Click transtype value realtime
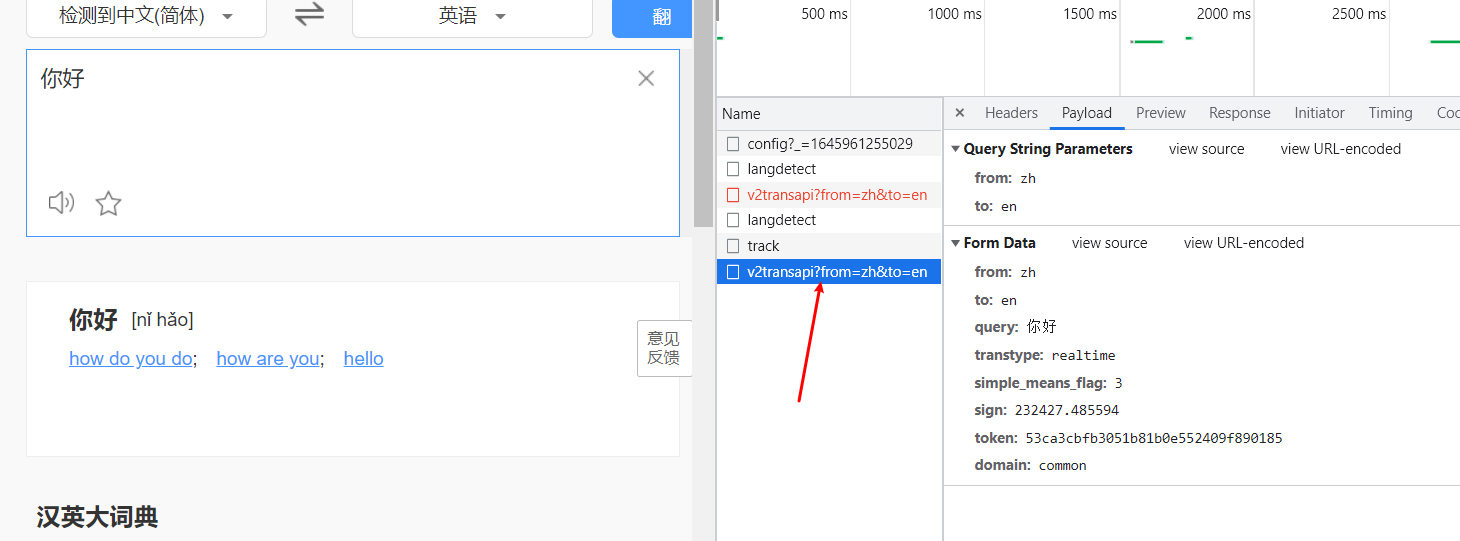1460x541 pixels. (1083, 355)
